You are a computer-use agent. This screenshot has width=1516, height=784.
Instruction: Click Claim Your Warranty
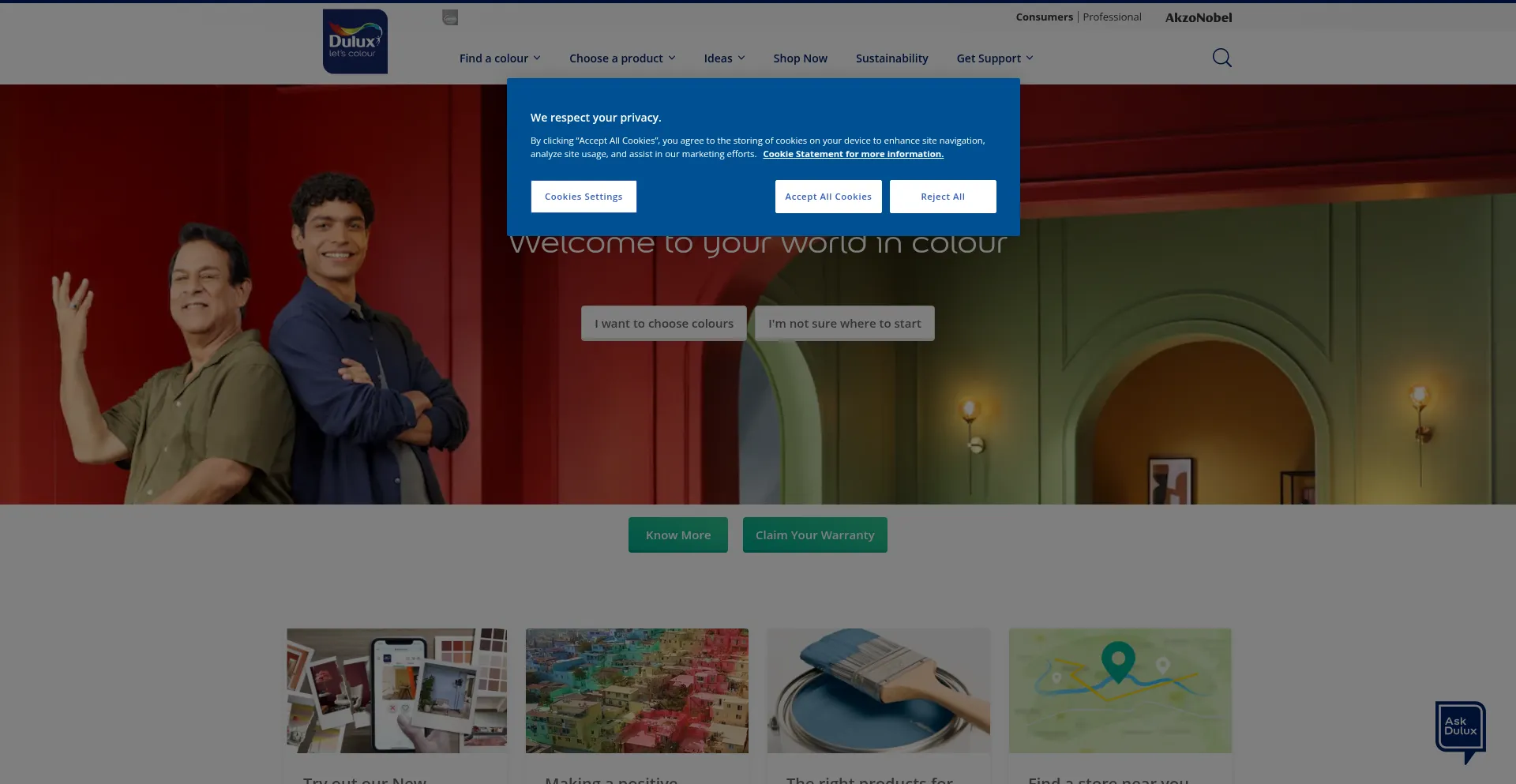[815, 535]
